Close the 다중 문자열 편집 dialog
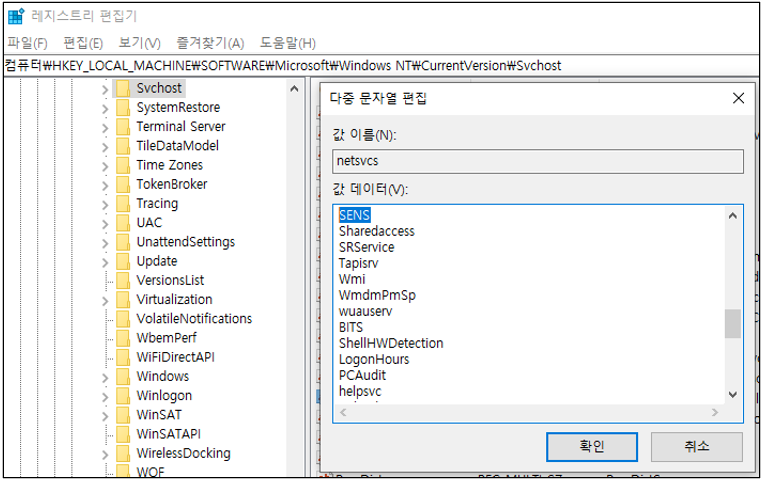Image resolution: width=764 pixels, height=482 pixels. [x=738, y=98]
